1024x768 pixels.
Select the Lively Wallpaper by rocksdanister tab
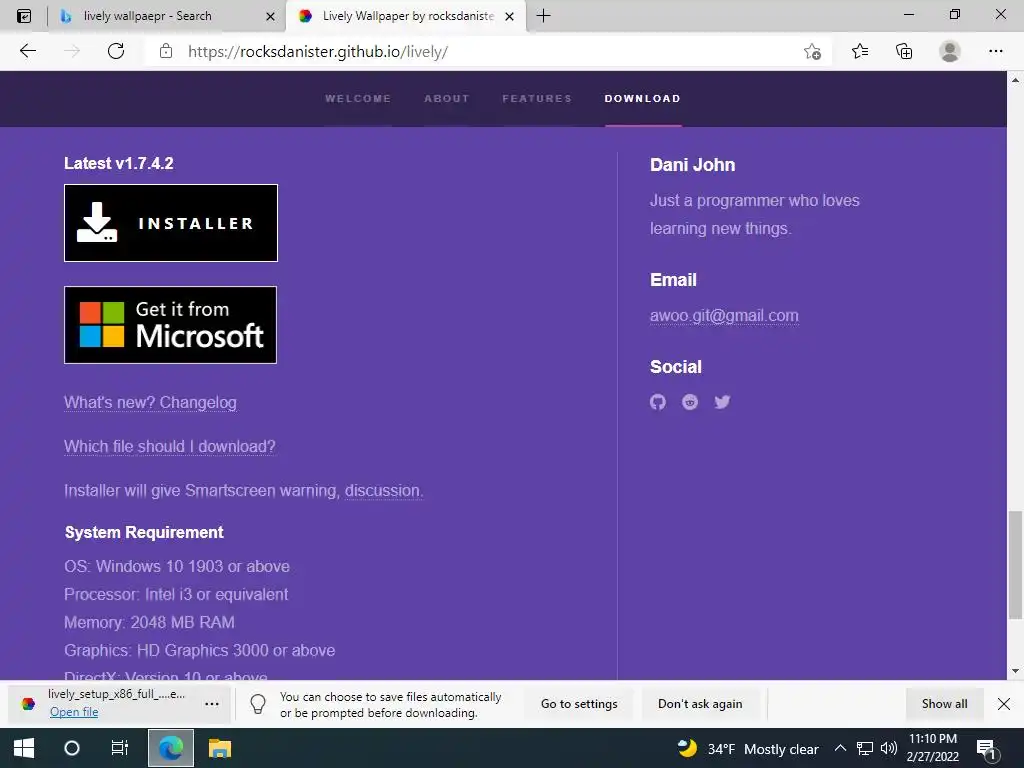pyautogui.click(x=408, y=16)
